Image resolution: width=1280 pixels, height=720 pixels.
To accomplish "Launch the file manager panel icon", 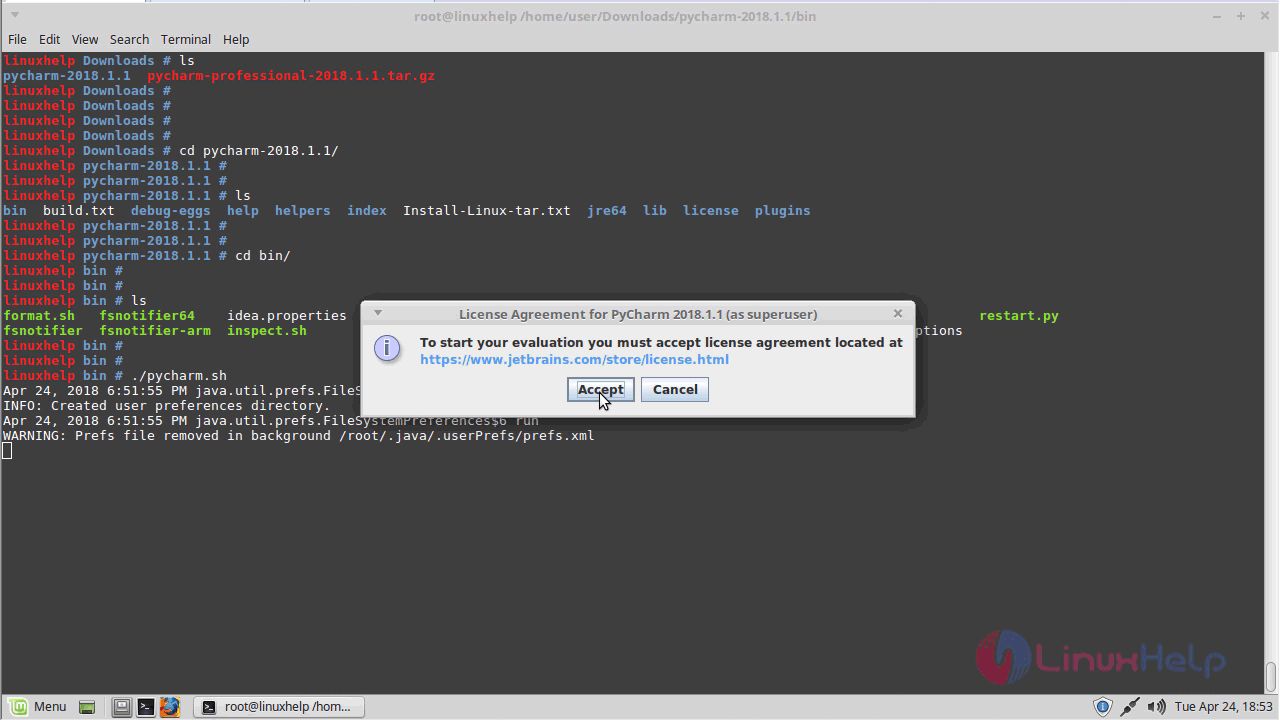I will (x=121, y=707).
